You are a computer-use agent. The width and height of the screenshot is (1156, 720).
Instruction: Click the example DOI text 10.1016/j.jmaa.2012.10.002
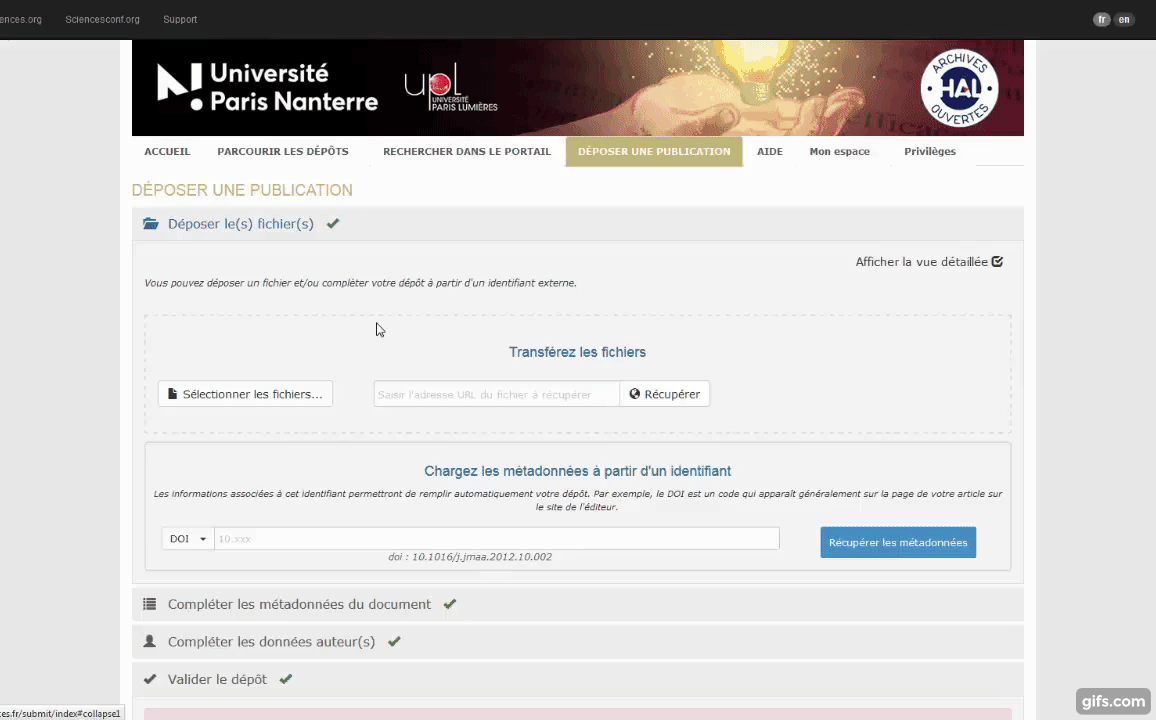481,557
